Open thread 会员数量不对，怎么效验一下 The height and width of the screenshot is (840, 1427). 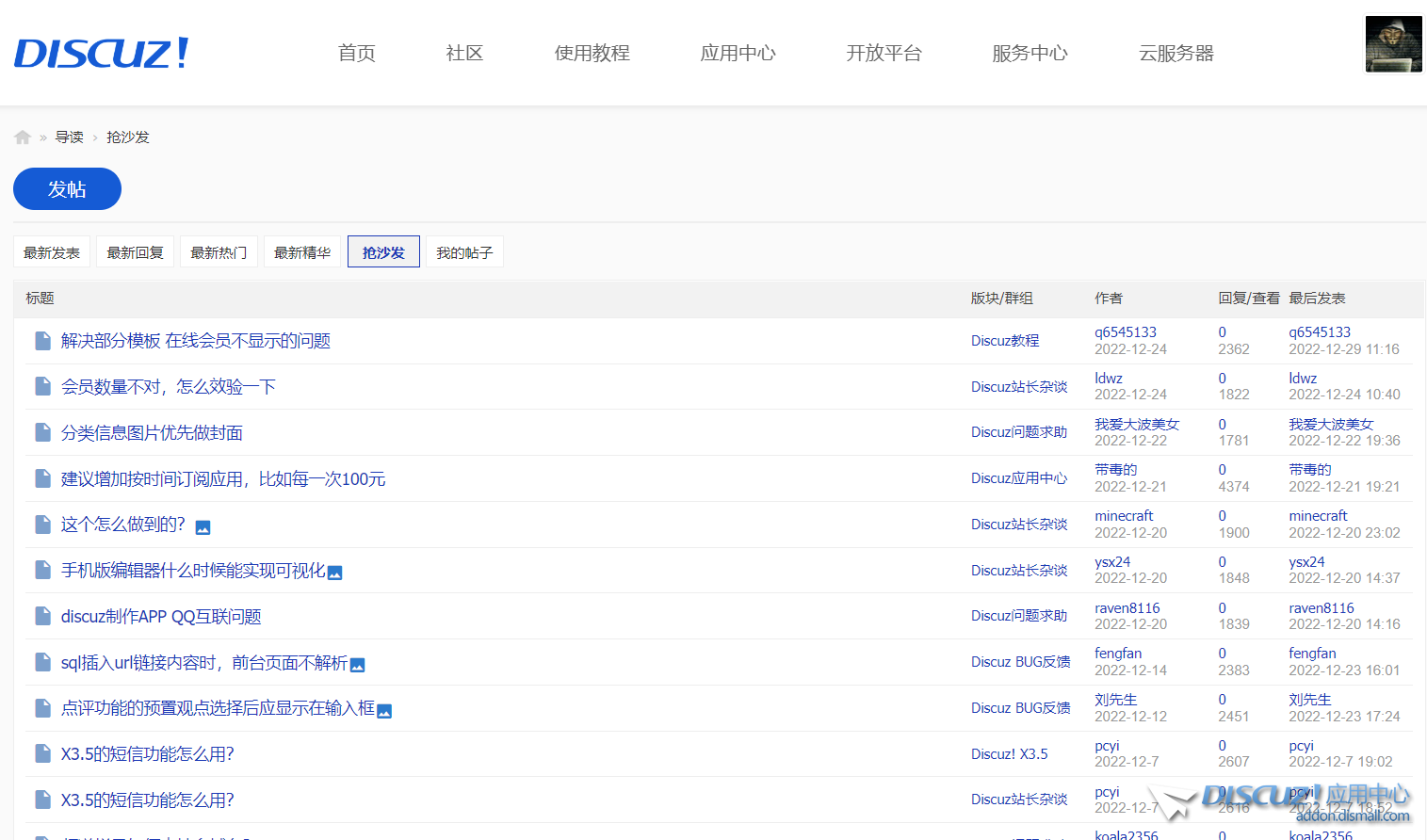(169, 387)
